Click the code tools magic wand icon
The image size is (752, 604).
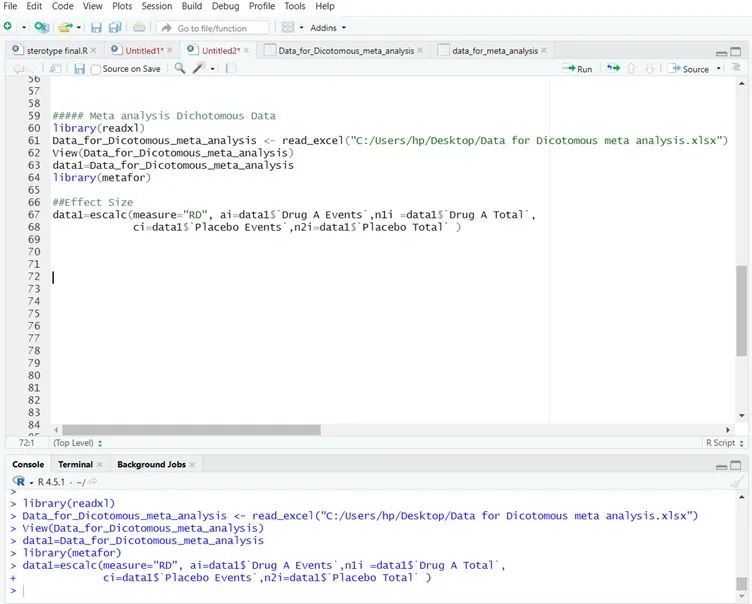tap(199, 68)
